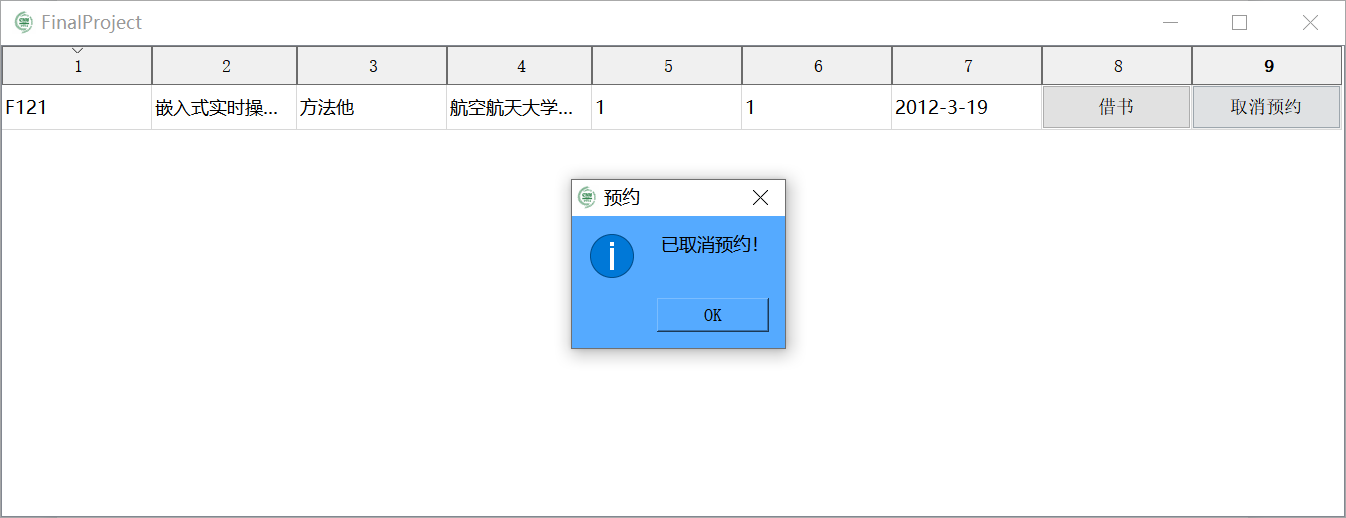Click OK in the 预约 dialog
1346x518 pixels.
click(x=712, y=315)
